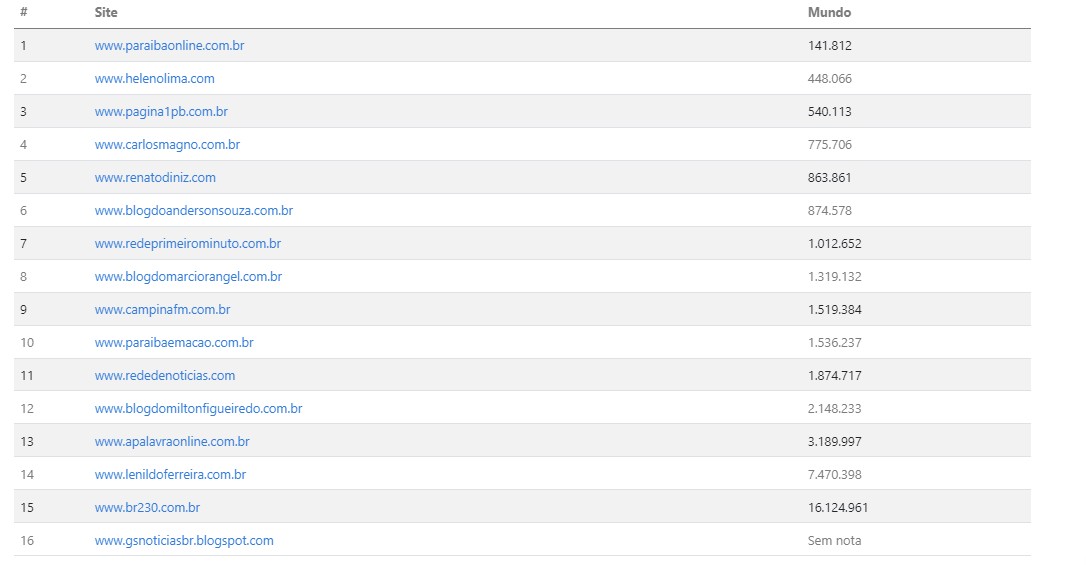The width and height of the screenshot is (1086, 565).
Task: Click the www.campinafm.com.br link
Action: 162,310
